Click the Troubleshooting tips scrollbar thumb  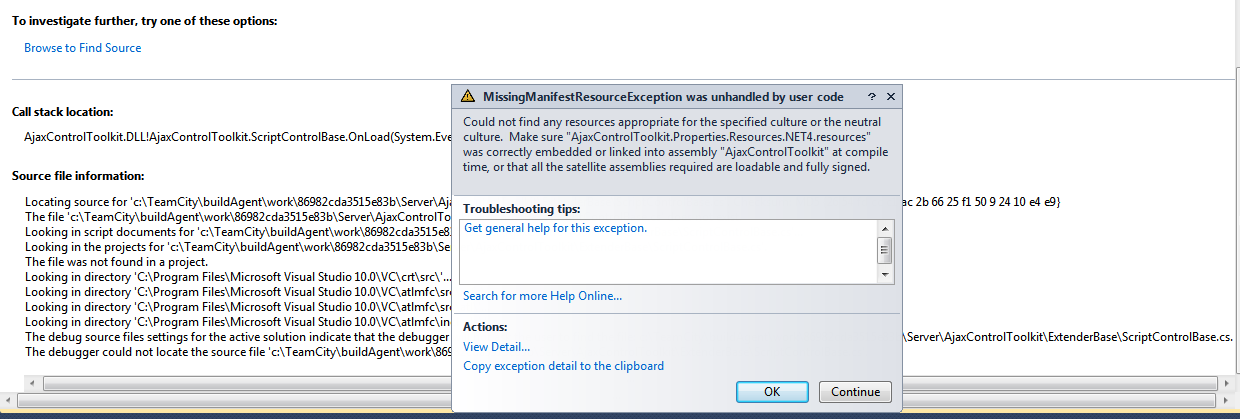tap(884, 249)
